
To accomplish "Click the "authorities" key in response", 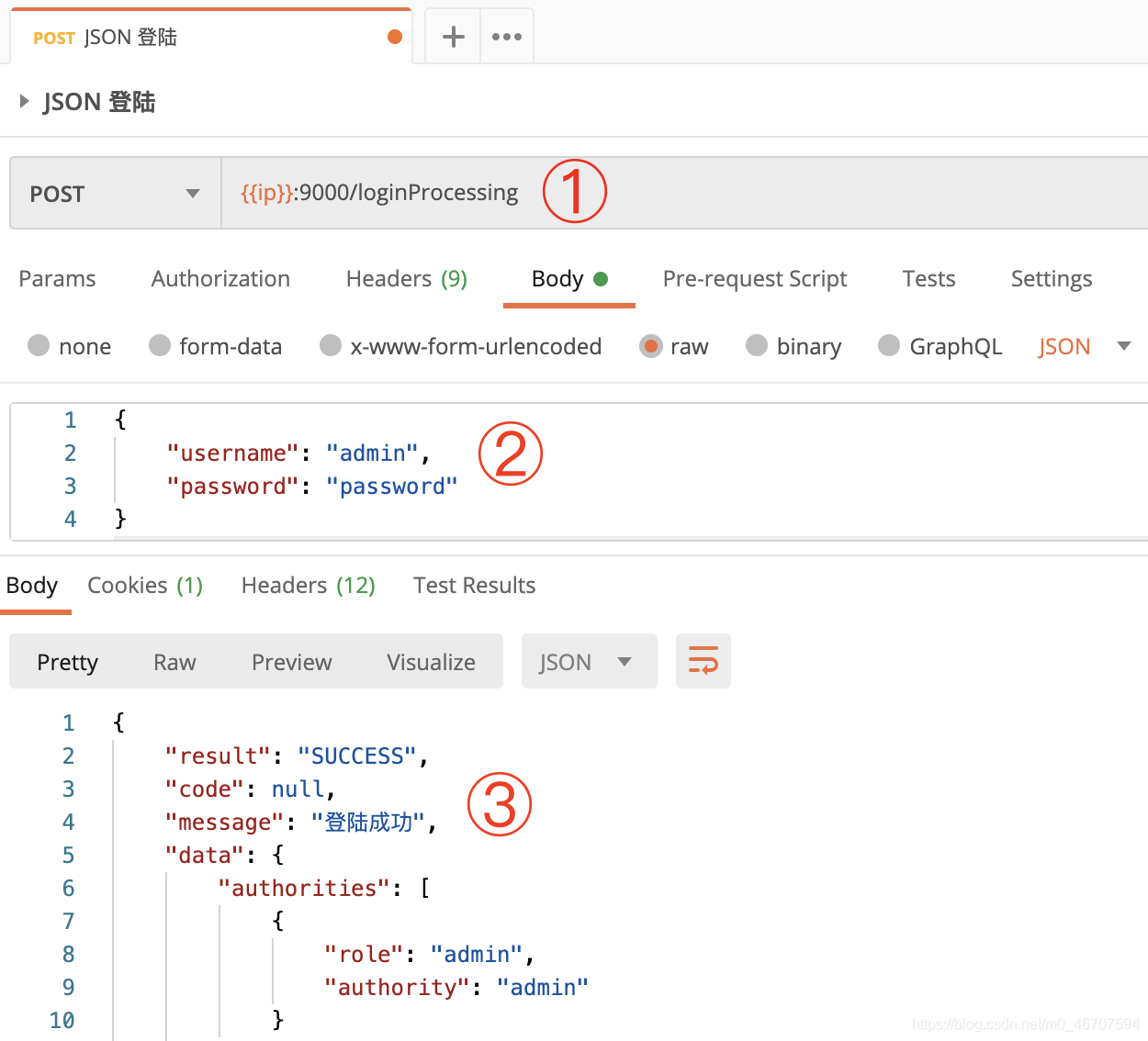I will pyautogui.click(x=304, y=889).
